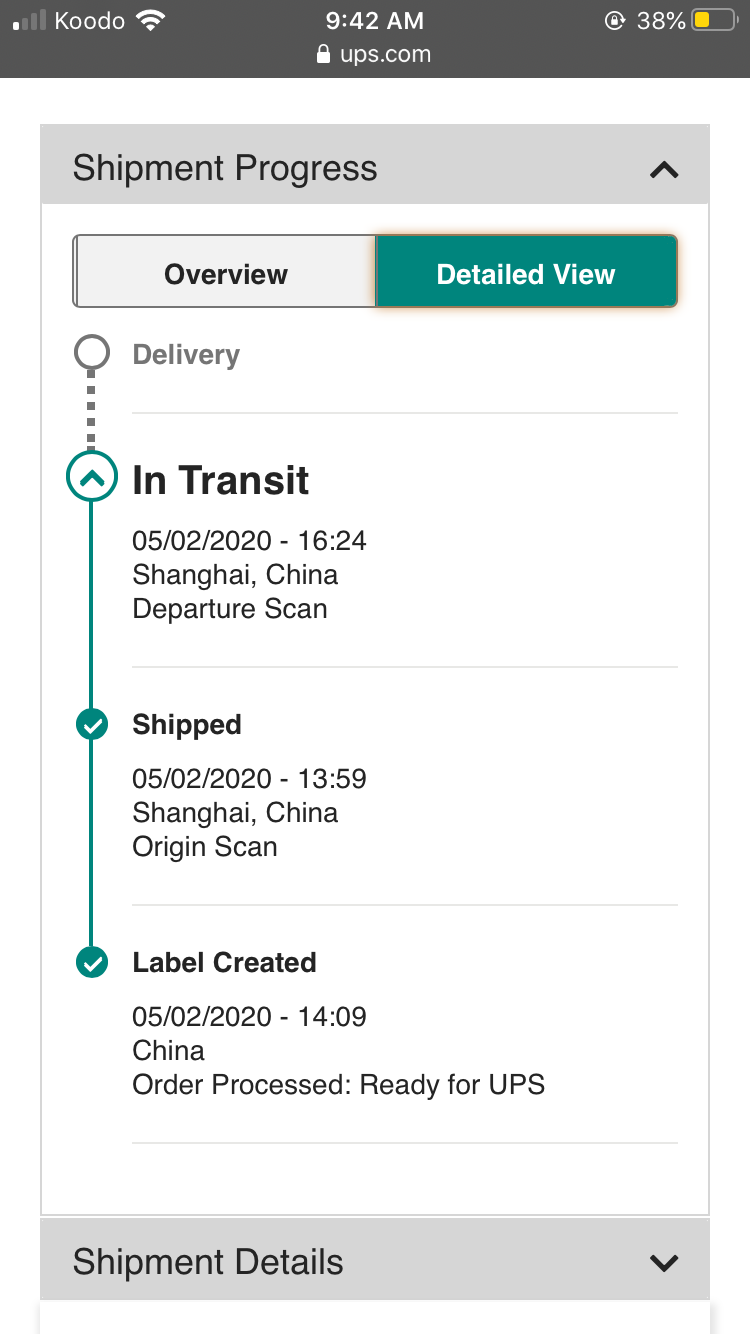Tap the battery indicator icon
Image resolution: width=750 pixels, height=1334 pixels.
pyautogui.click(x=714, y=20)
